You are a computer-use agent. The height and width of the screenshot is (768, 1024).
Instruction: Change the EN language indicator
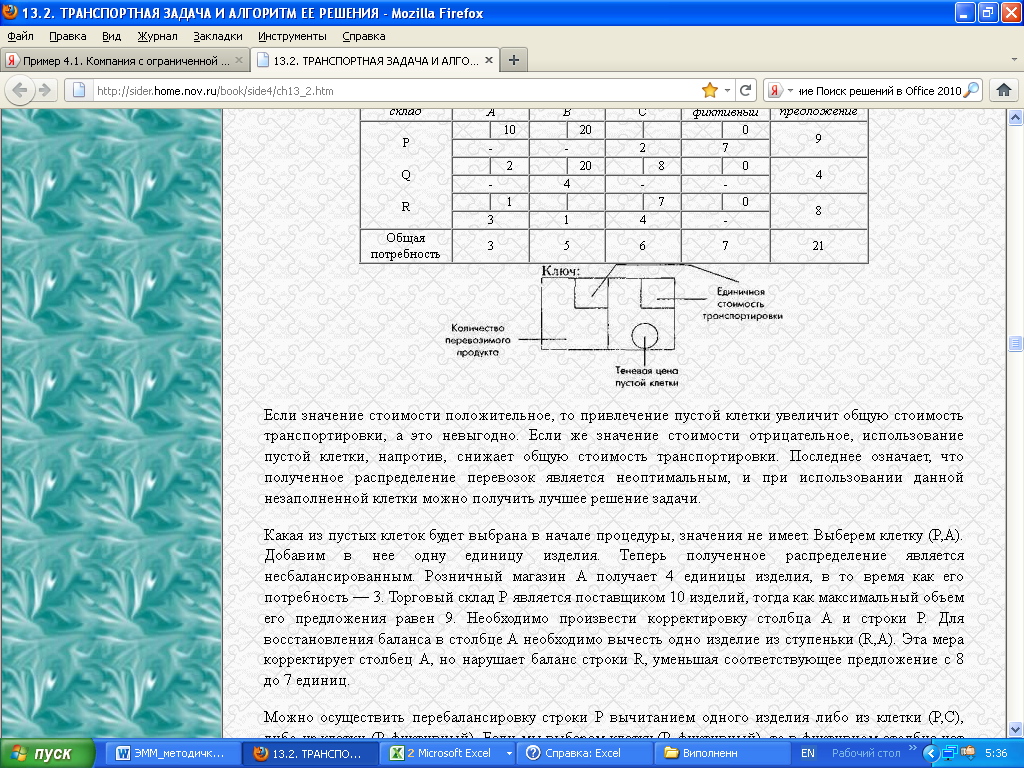coord(808,753)
